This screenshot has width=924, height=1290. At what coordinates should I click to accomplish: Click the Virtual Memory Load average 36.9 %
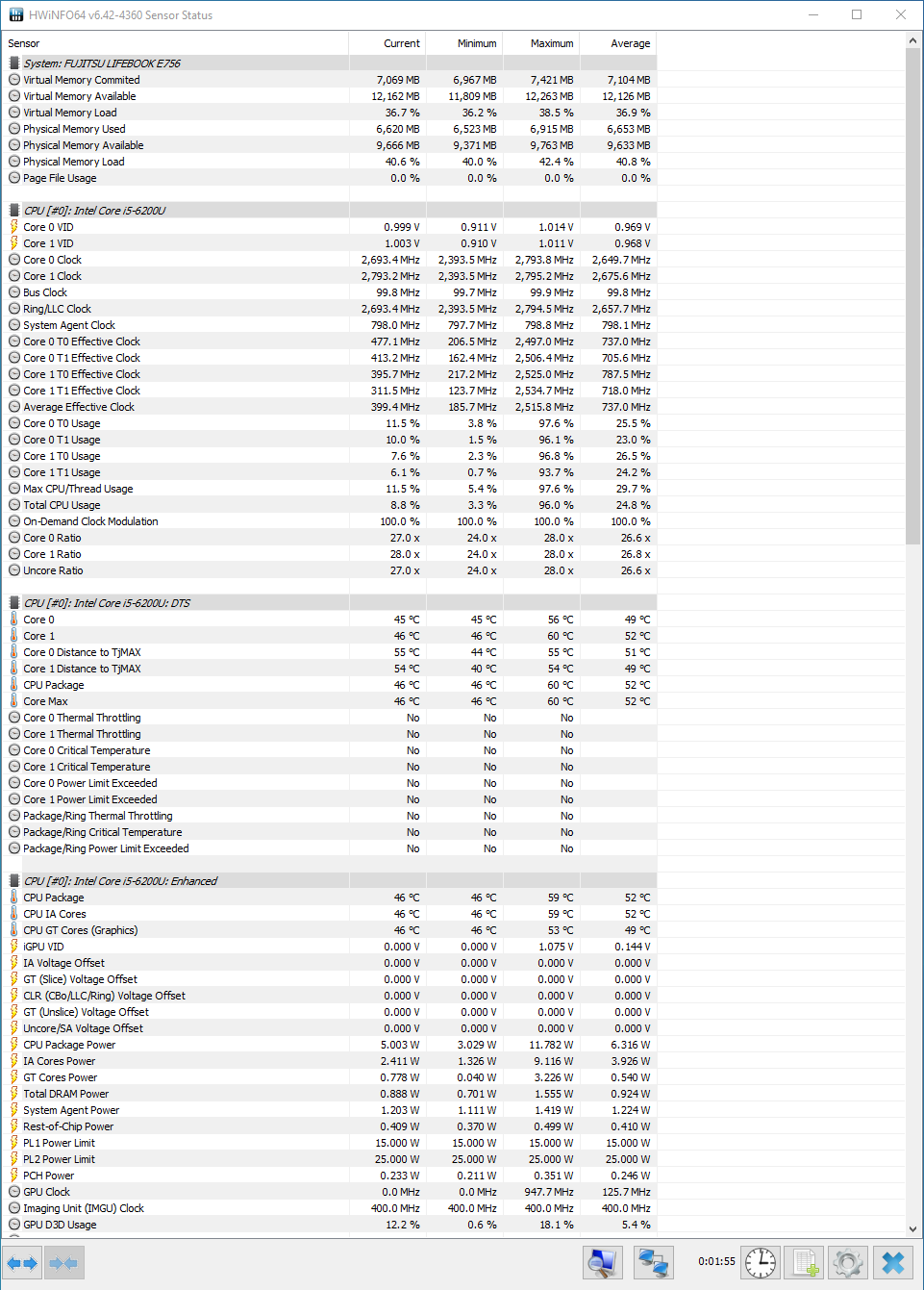tap(633, 113)
